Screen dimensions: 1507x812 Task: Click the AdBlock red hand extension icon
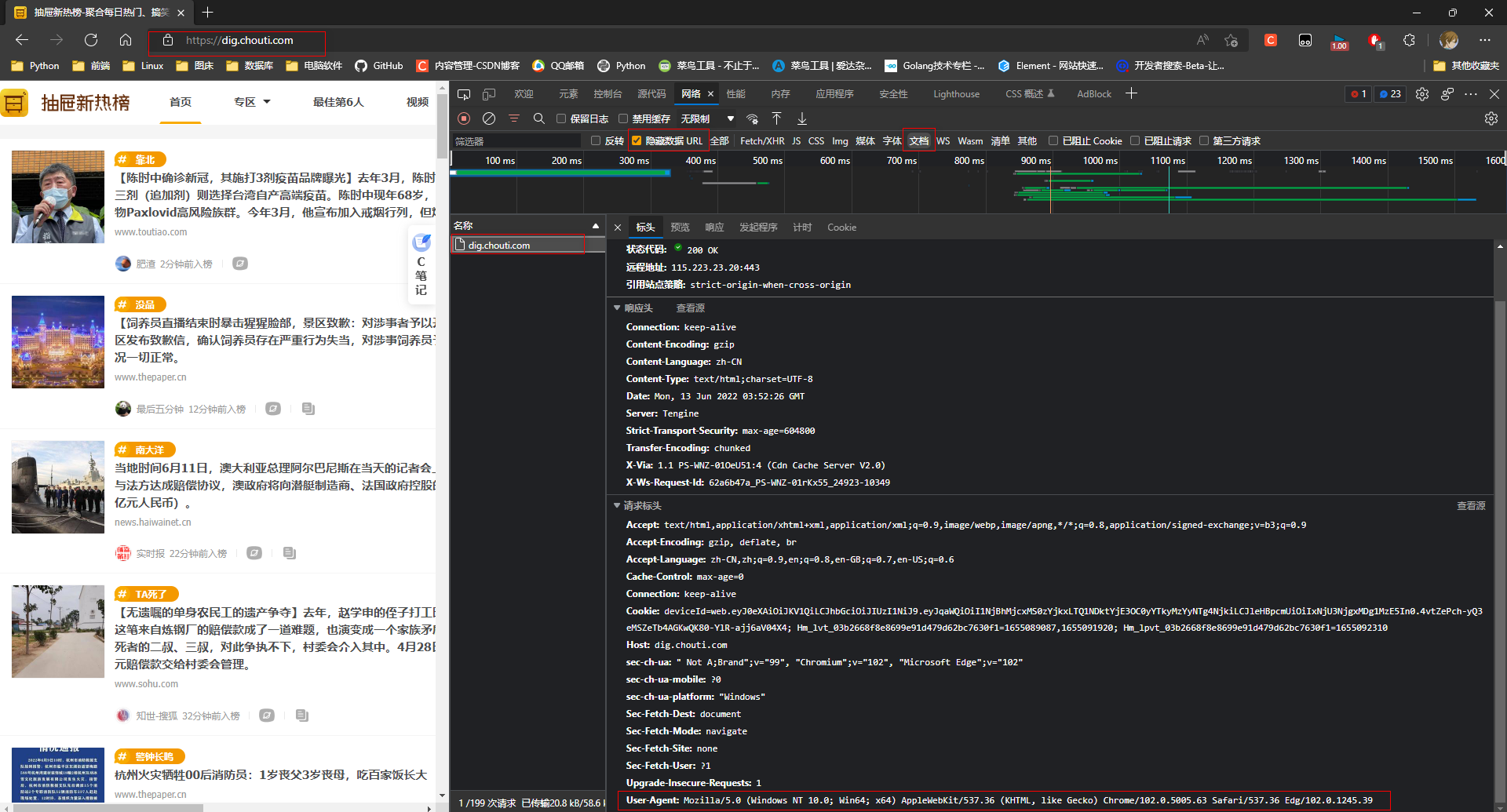[x=1375, y=41]
